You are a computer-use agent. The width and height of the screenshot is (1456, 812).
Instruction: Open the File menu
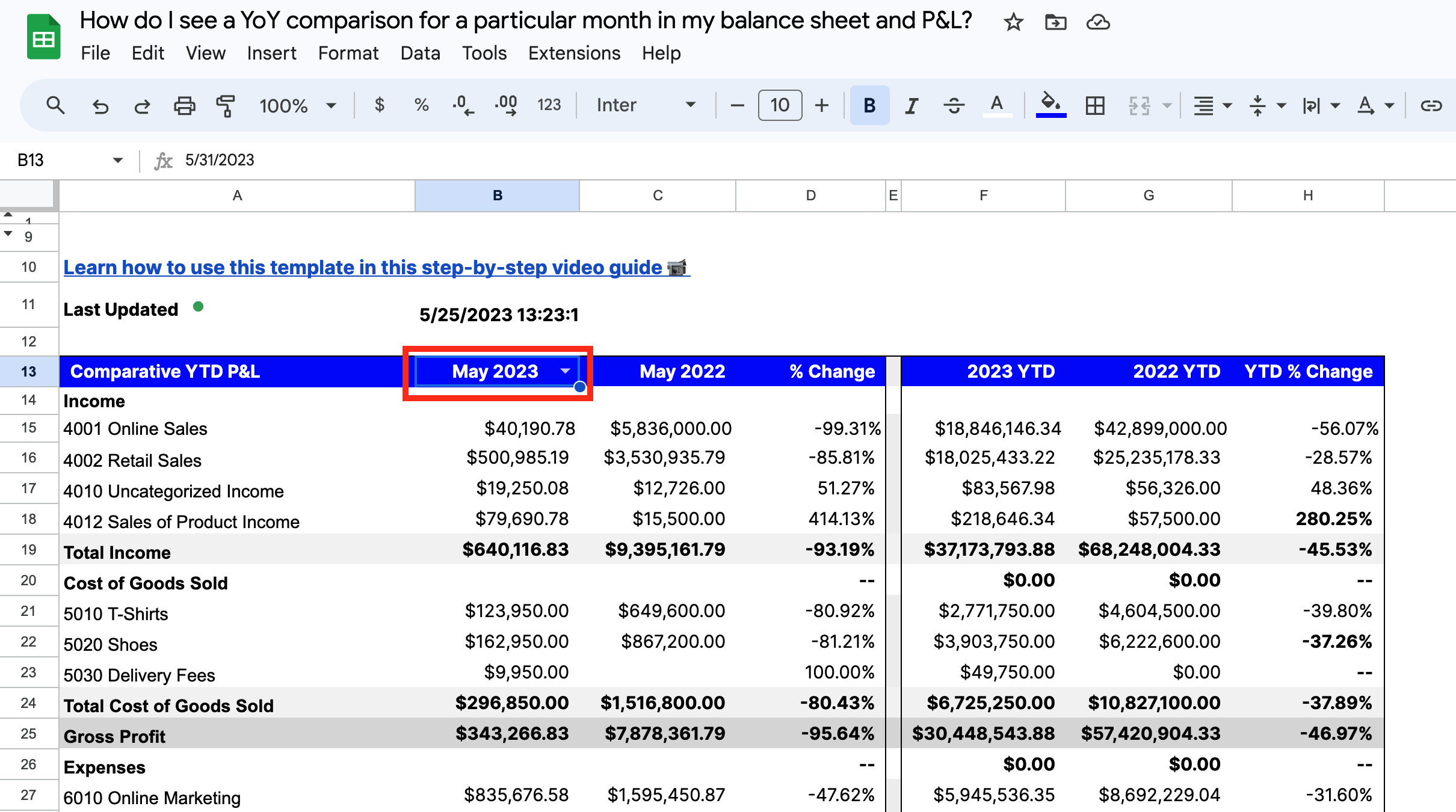[95, 54]
